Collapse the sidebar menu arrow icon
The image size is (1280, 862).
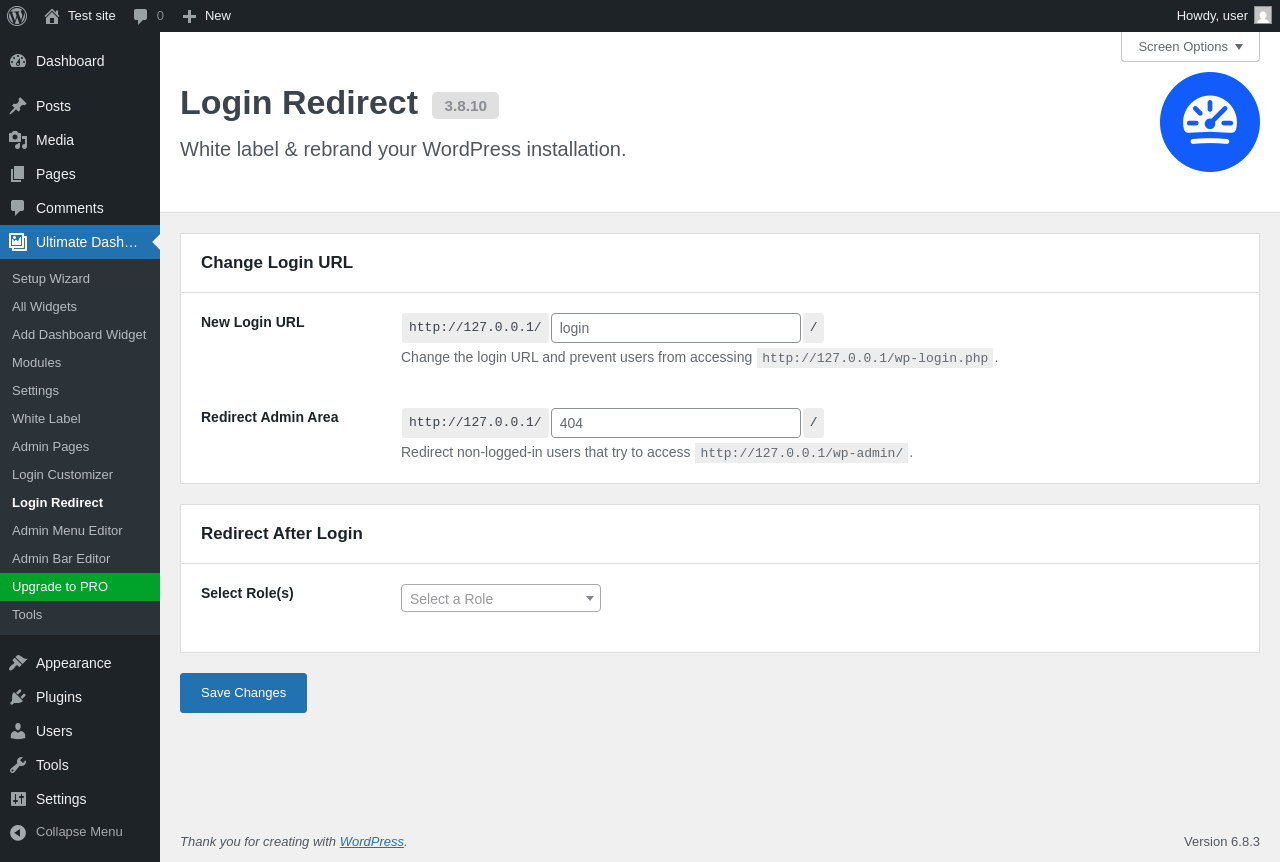(x=18, y=832)
